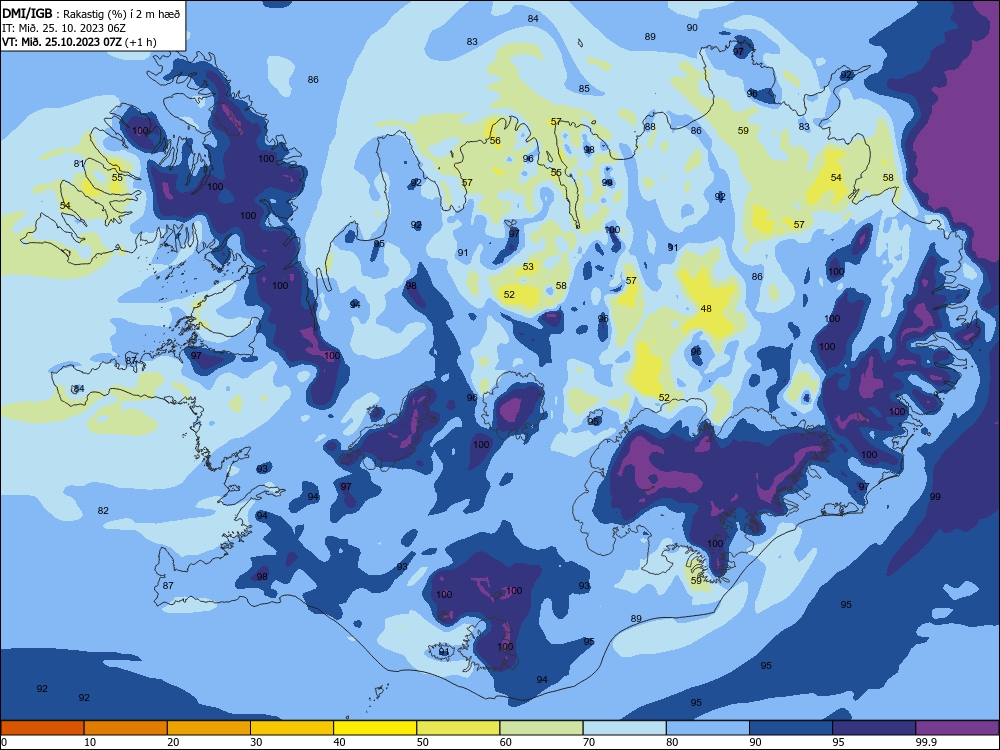Viewport: 1000px width, 750px height.
Task: Click the lowest humidity value 48
Action: (x=706, y=309)
